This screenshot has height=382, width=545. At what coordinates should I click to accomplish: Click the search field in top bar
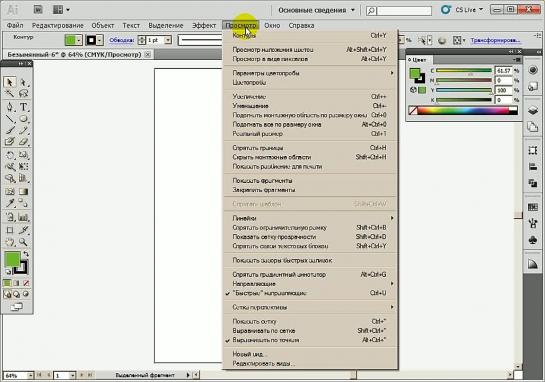click(404, 11)
